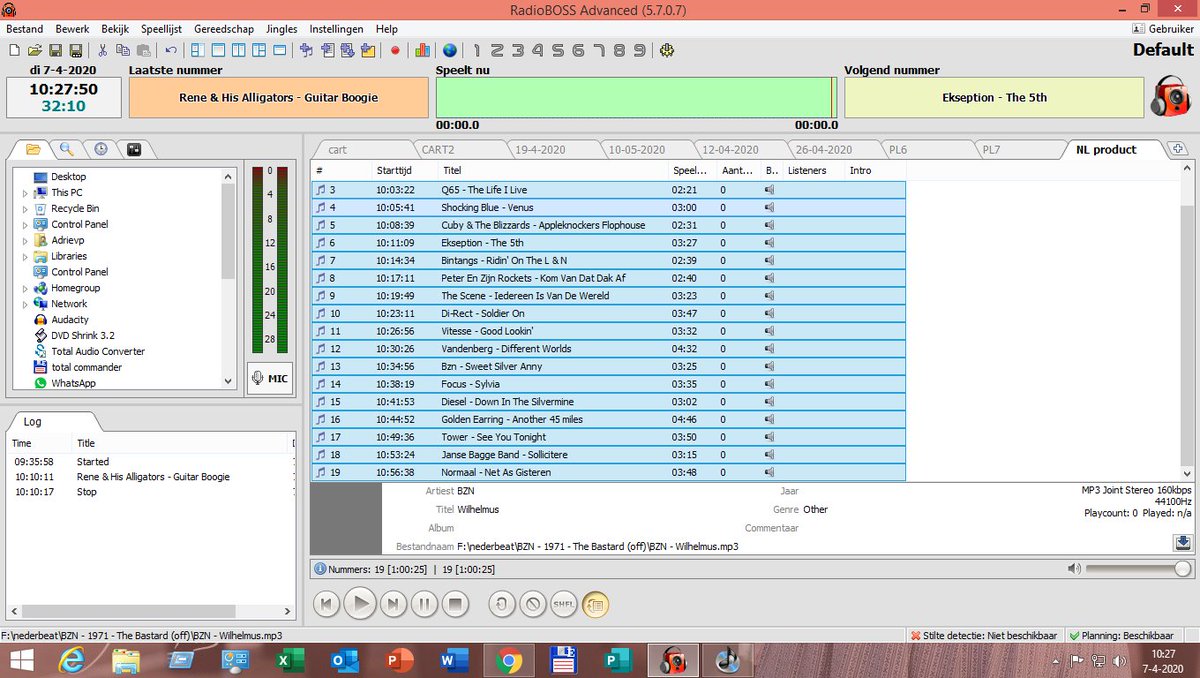Switch to the PL6 playlist tab
The height and width of the screenshot is (678, 1200).
(897, 149)
